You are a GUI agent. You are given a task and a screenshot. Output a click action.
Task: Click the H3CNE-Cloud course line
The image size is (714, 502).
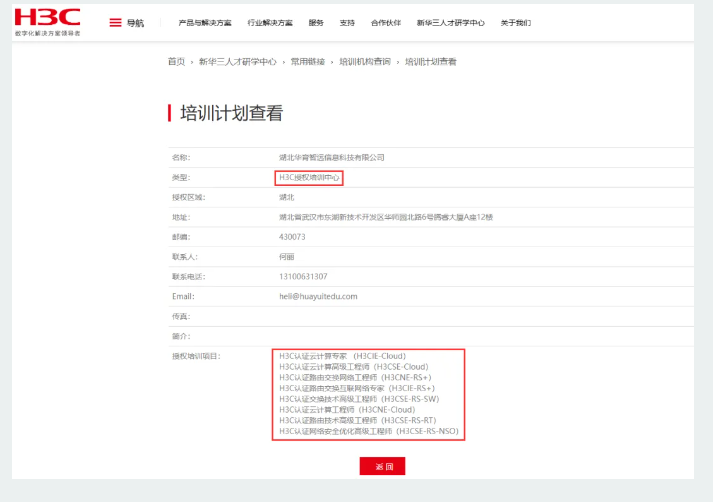(x=347, y=410)
